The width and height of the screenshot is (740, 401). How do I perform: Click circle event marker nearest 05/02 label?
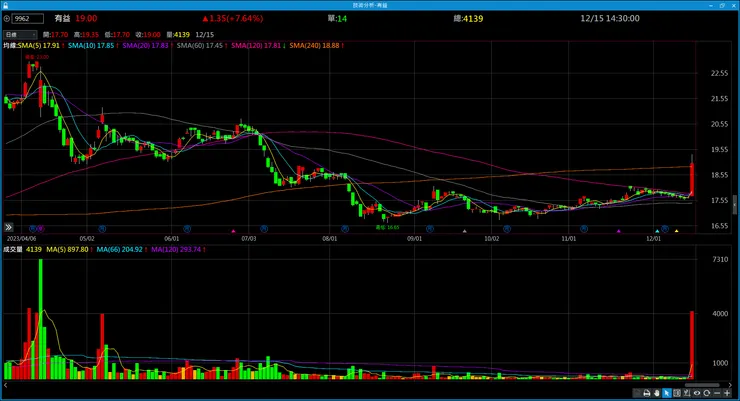[x=102, y=229]
